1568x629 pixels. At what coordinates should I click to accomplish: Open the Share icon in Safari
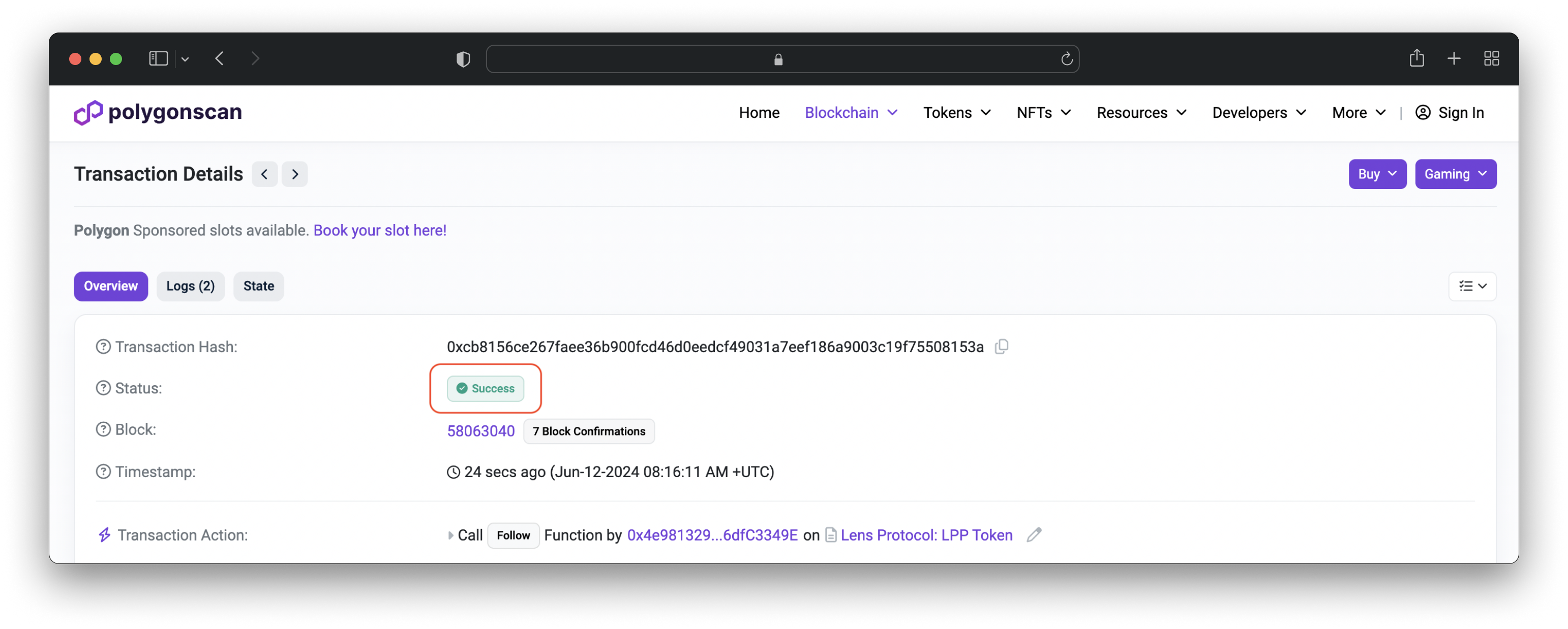click(x=1416, y=58)
